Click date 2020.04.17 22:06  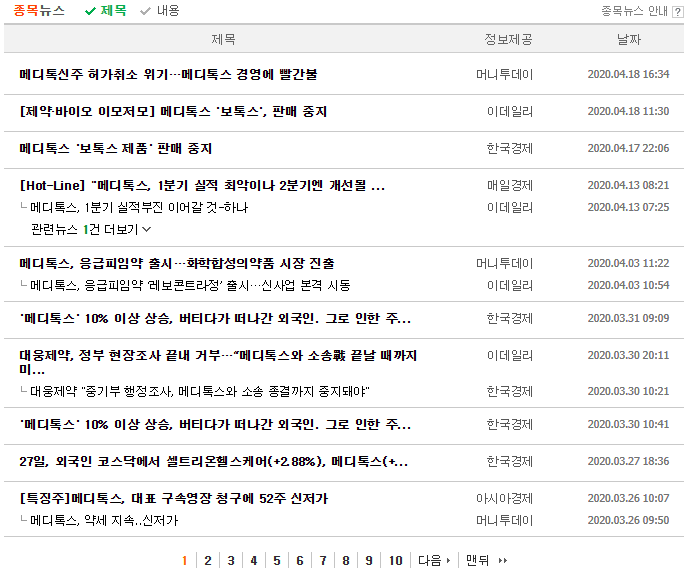pos(628,149)
